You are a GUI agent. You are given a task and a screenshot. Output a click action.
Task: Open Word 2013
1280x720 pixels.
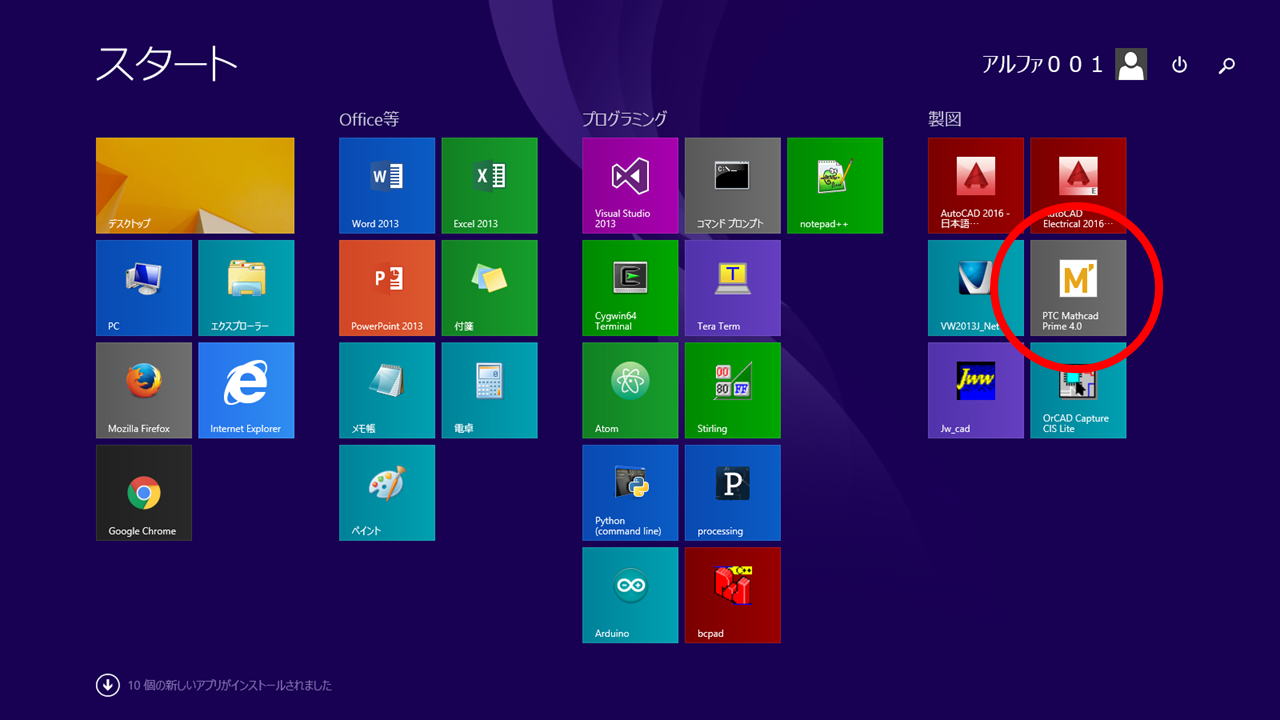click(x=387, y=186)
